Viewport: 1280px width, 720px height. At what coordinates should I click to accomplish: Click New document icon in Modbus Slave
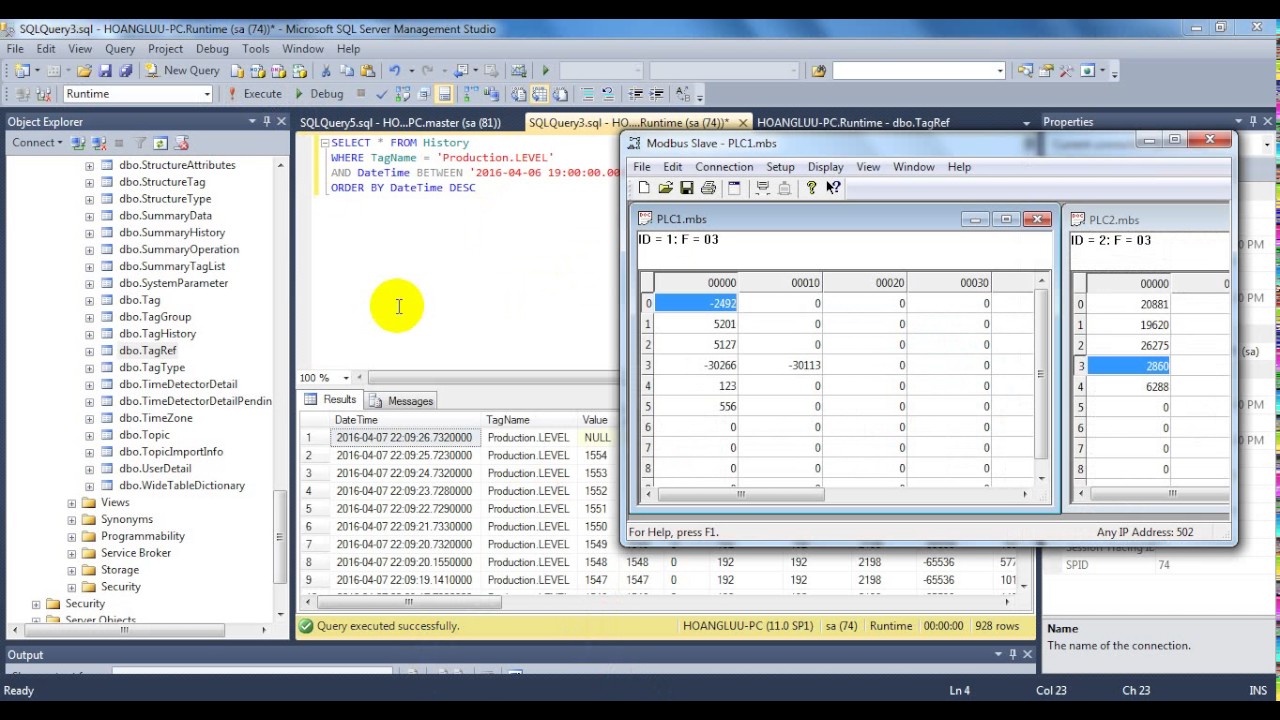click(644, 188)
